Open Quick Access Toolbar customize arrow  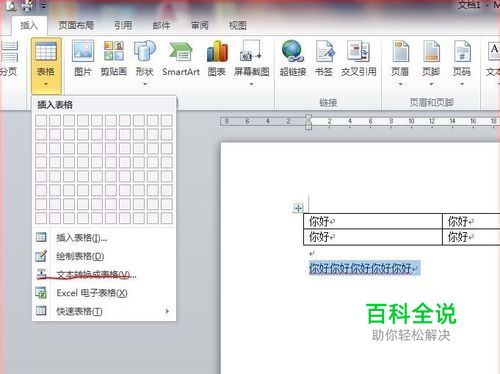pos(44,6)
